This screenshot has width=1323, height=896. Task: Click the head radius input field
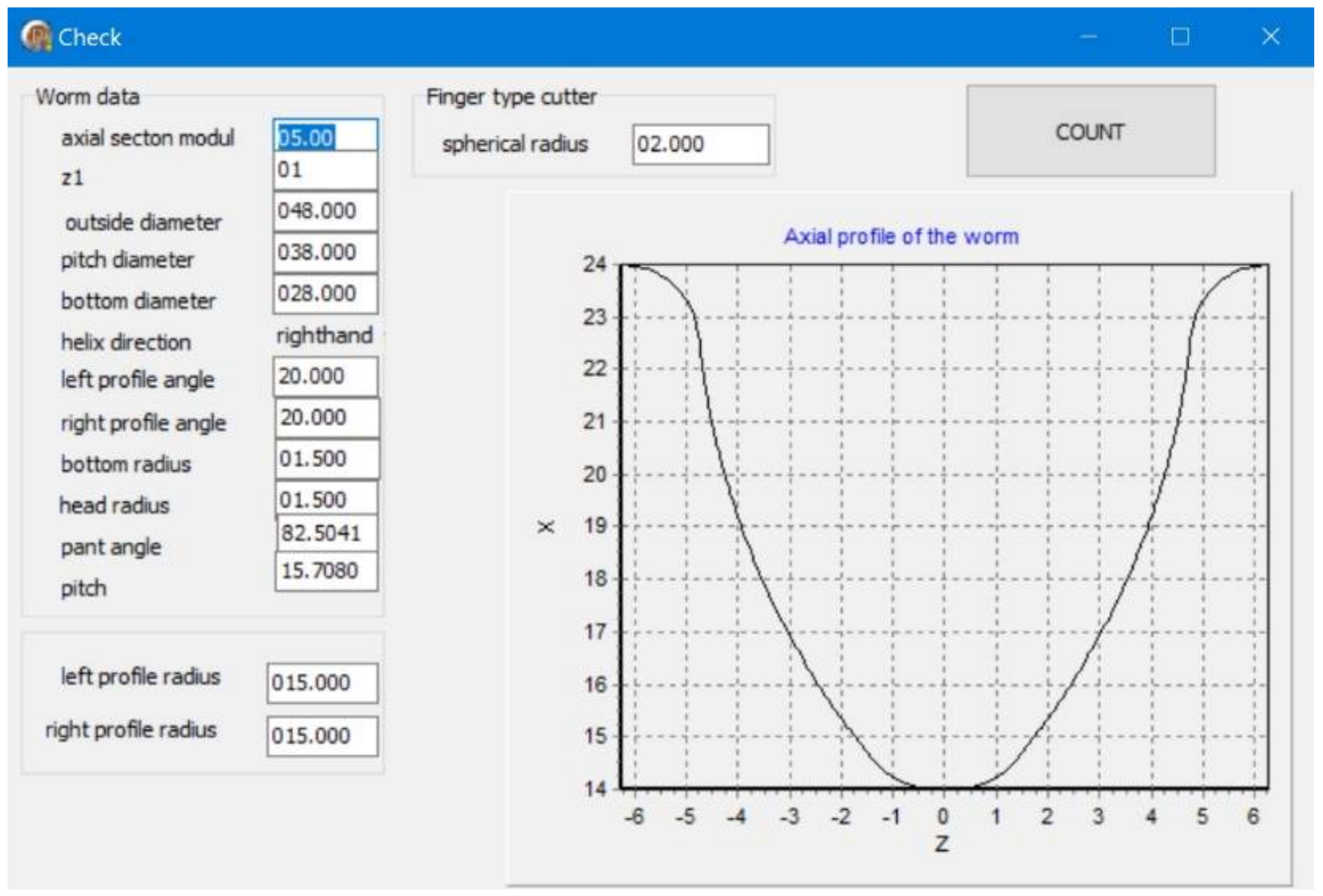(327, 498)
